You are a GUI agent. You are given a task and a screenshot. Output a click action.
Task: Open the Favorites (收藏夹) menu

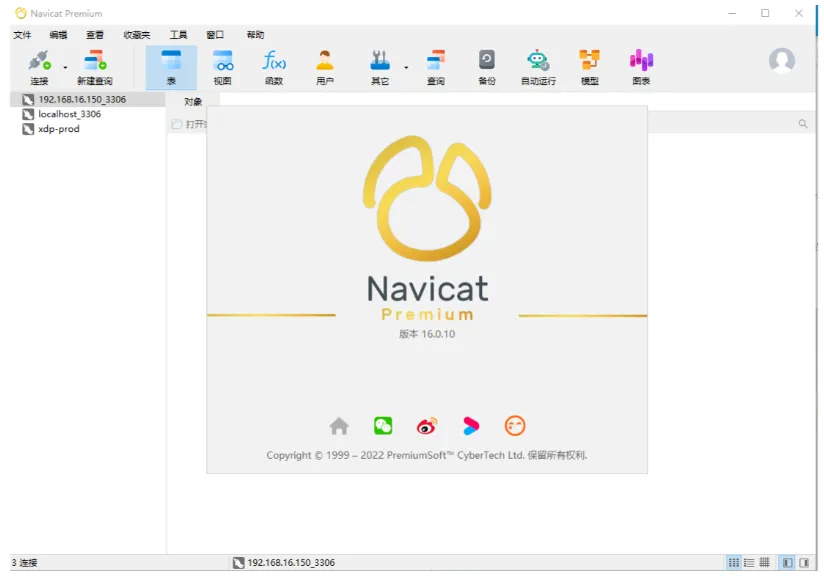tap(137, 35)
